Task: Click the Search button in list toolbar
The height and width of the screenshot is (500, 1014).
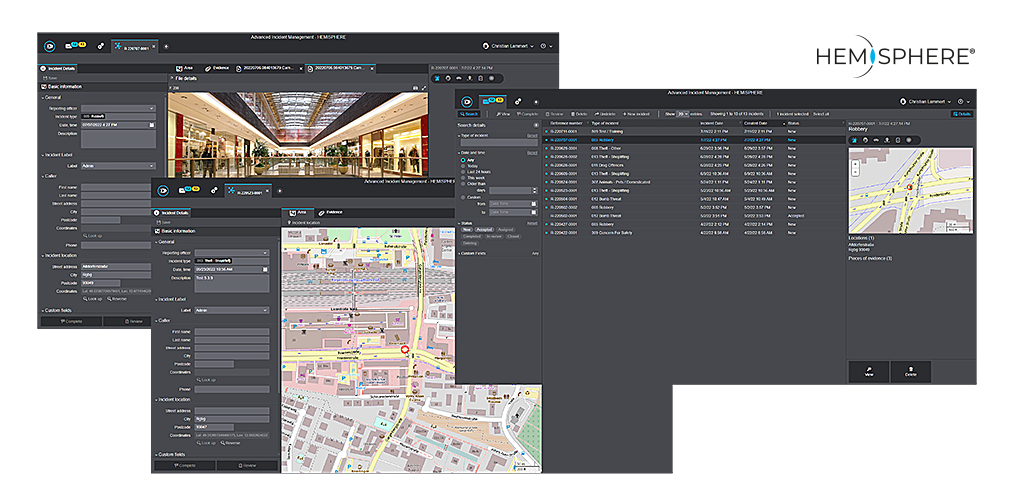Action: pos(469,114)
